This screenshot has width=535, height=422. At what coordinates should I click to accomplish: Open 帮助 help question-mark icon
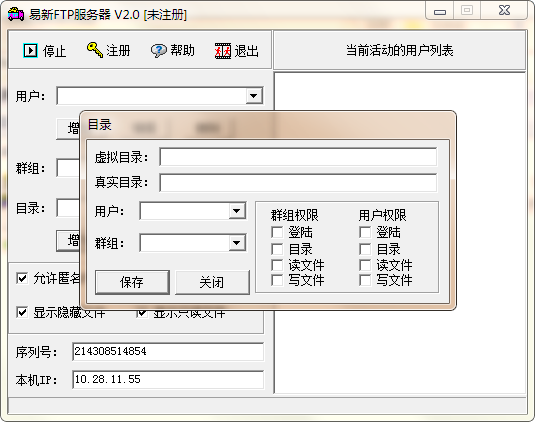pos(159,51)
